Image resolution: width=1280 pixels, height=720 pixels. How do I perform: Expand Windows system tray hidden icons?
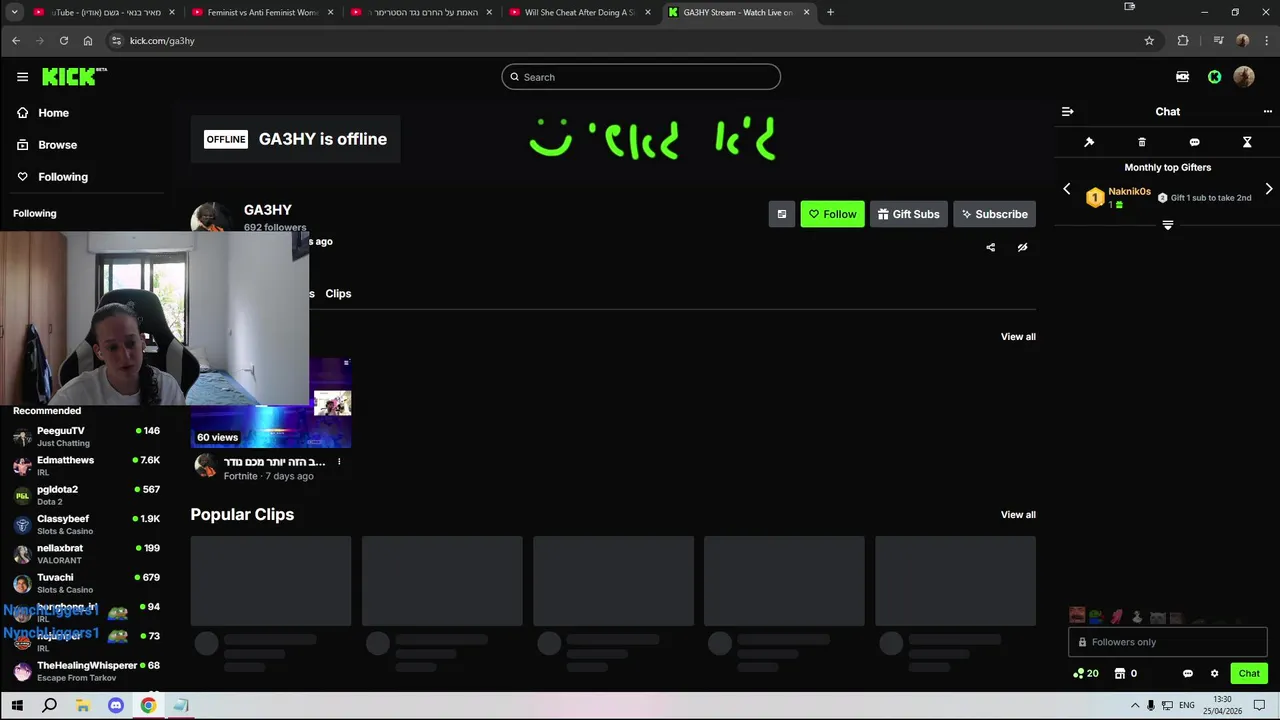[1134, 705]
